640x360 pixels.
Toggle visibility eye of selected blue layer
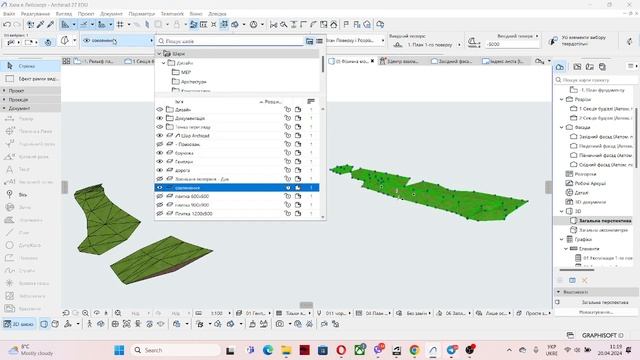160,188
